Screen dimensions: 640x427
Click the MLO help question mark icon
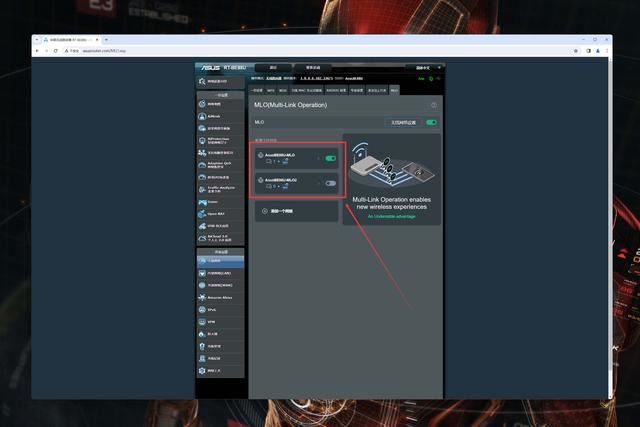433,105
